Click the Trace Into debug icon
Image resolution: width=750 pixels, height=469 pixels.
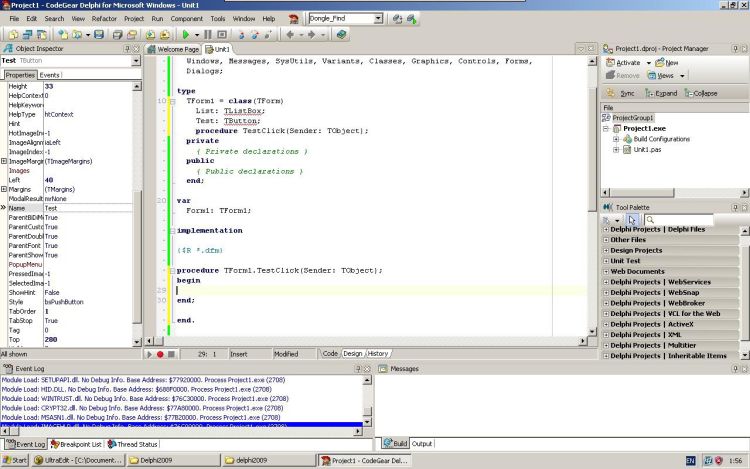pos(241,34)
